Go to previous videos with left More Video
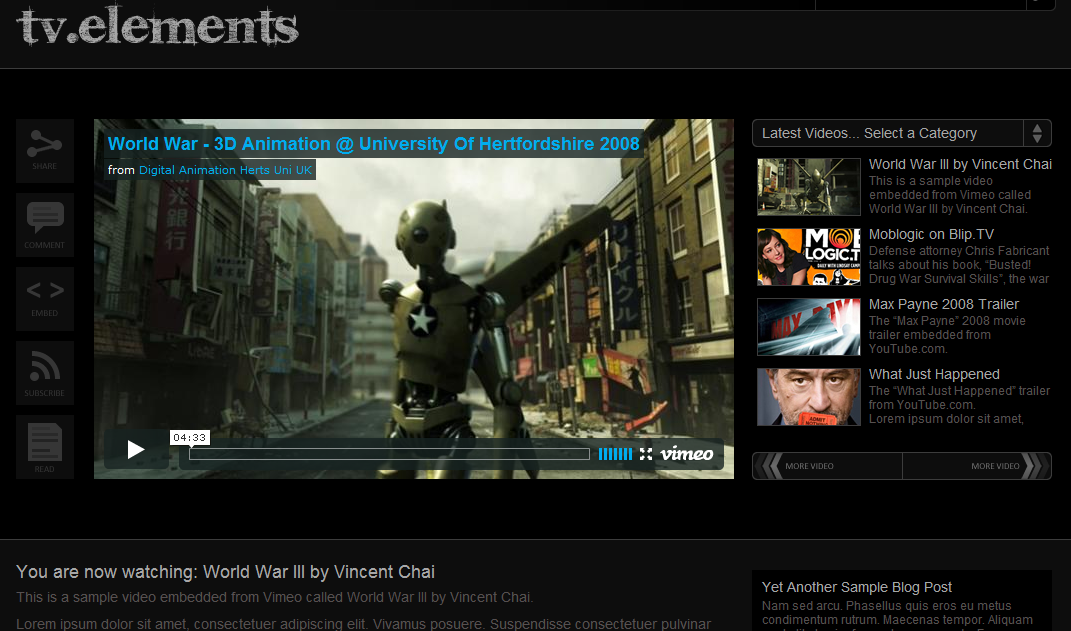The image size is (1071, 631). [x=827, y=466]
